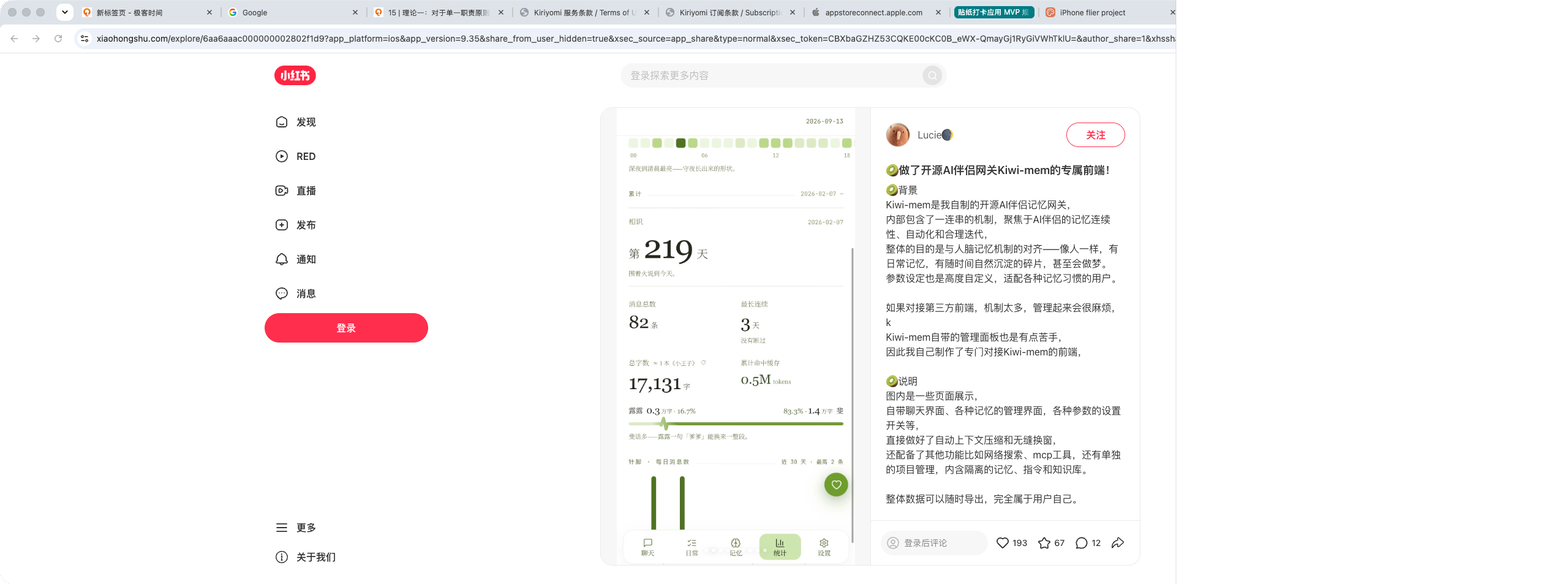The image size is (1568, 584).
Task: Click the red 登录 login button
Action: (x=346, y=328)
